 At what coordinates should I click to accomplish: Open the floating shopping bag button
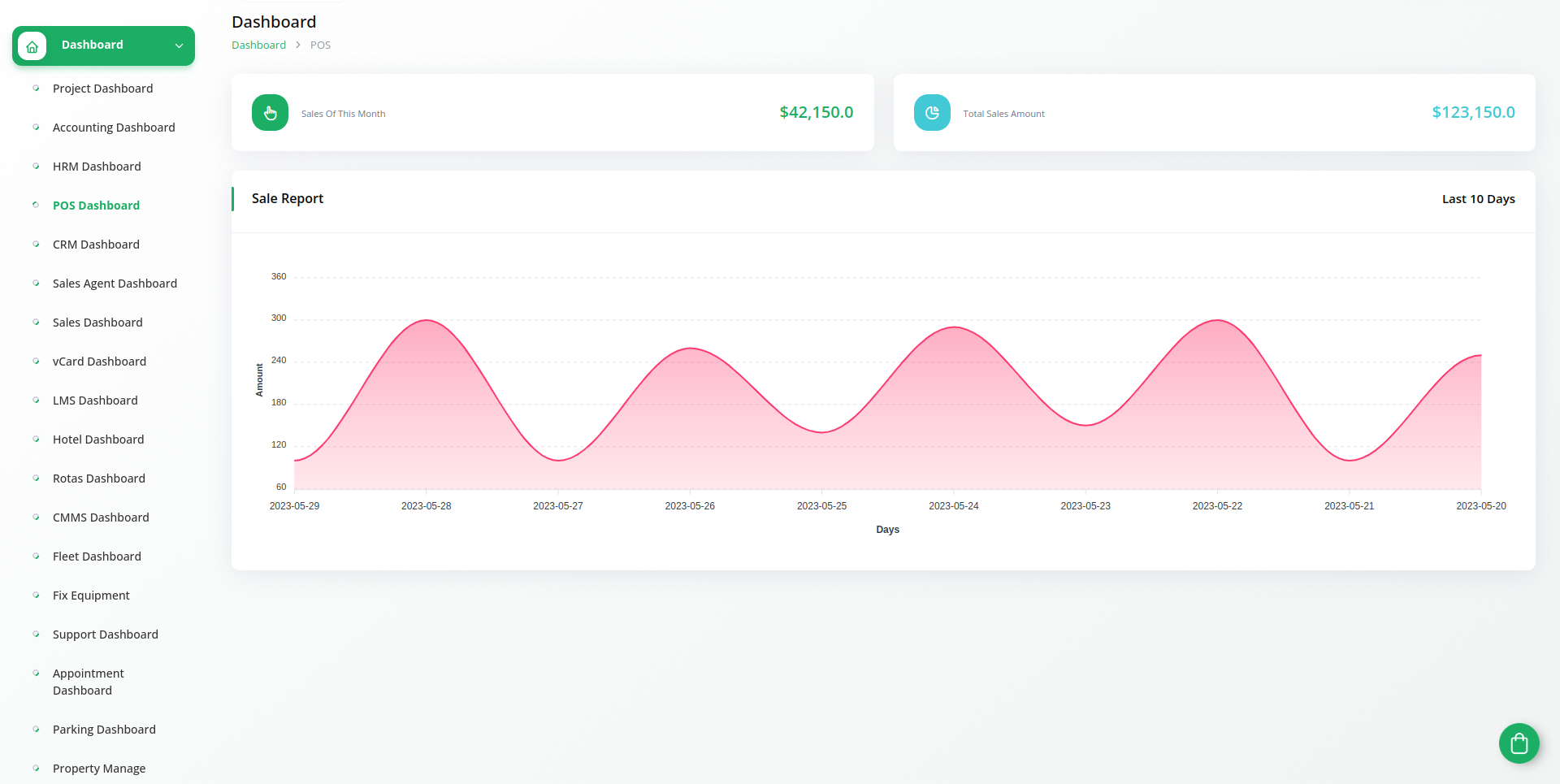1519,743
